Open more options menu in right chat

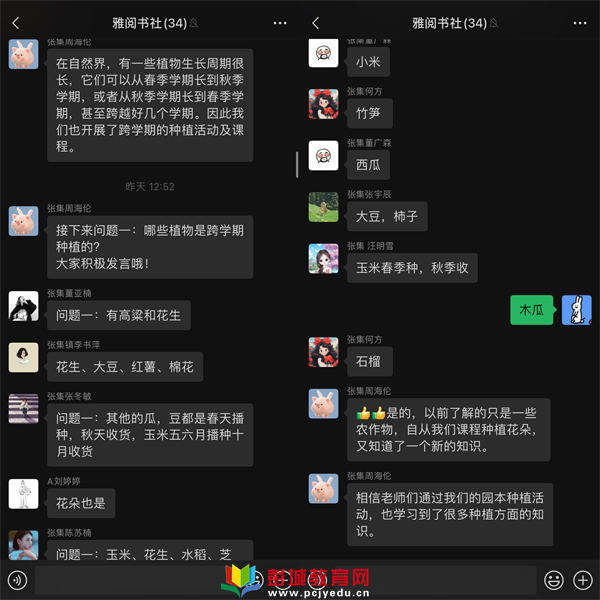pos(580,23)
